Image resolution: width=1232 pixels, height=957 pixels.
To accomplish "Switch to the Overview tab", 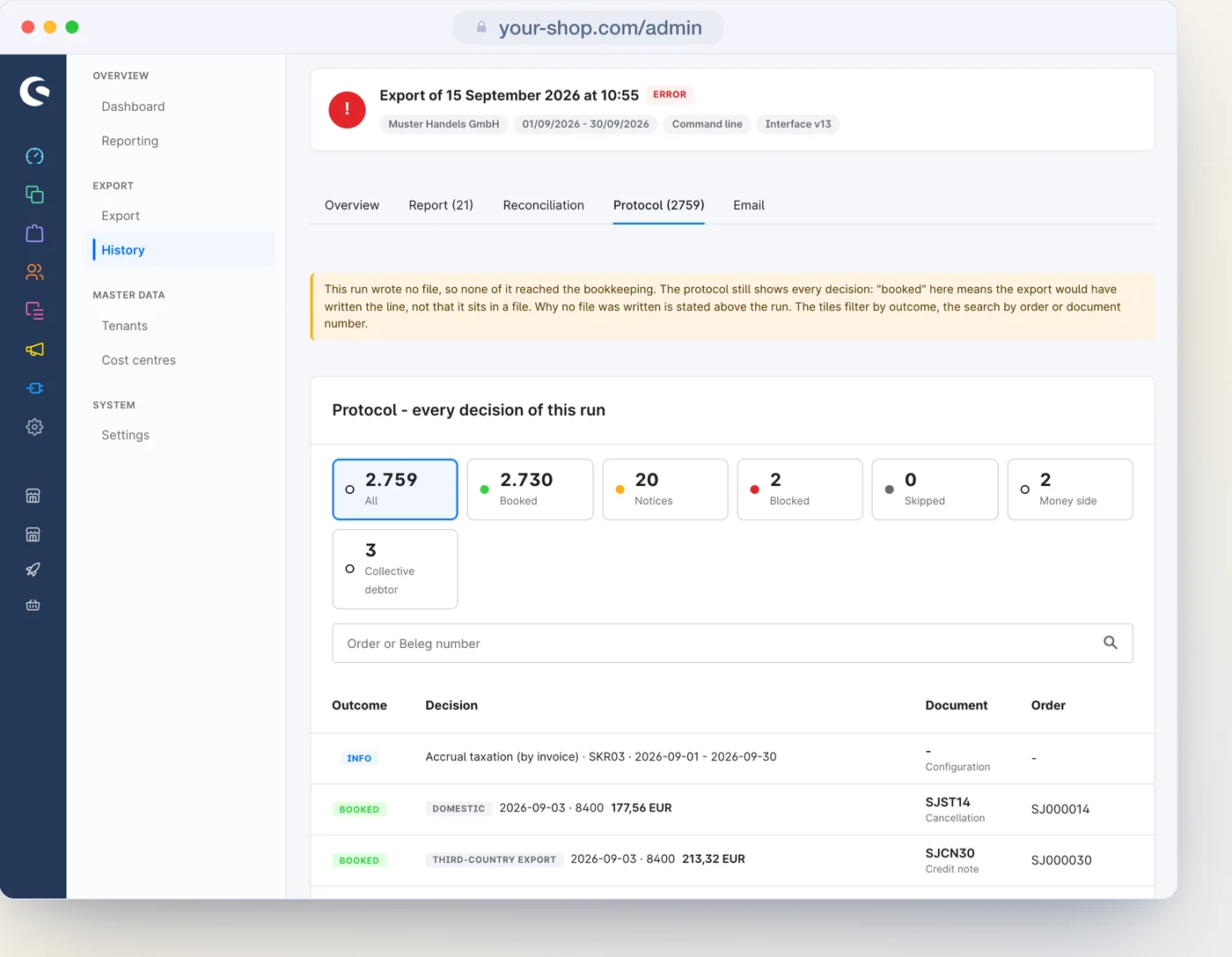I will 352,205.
